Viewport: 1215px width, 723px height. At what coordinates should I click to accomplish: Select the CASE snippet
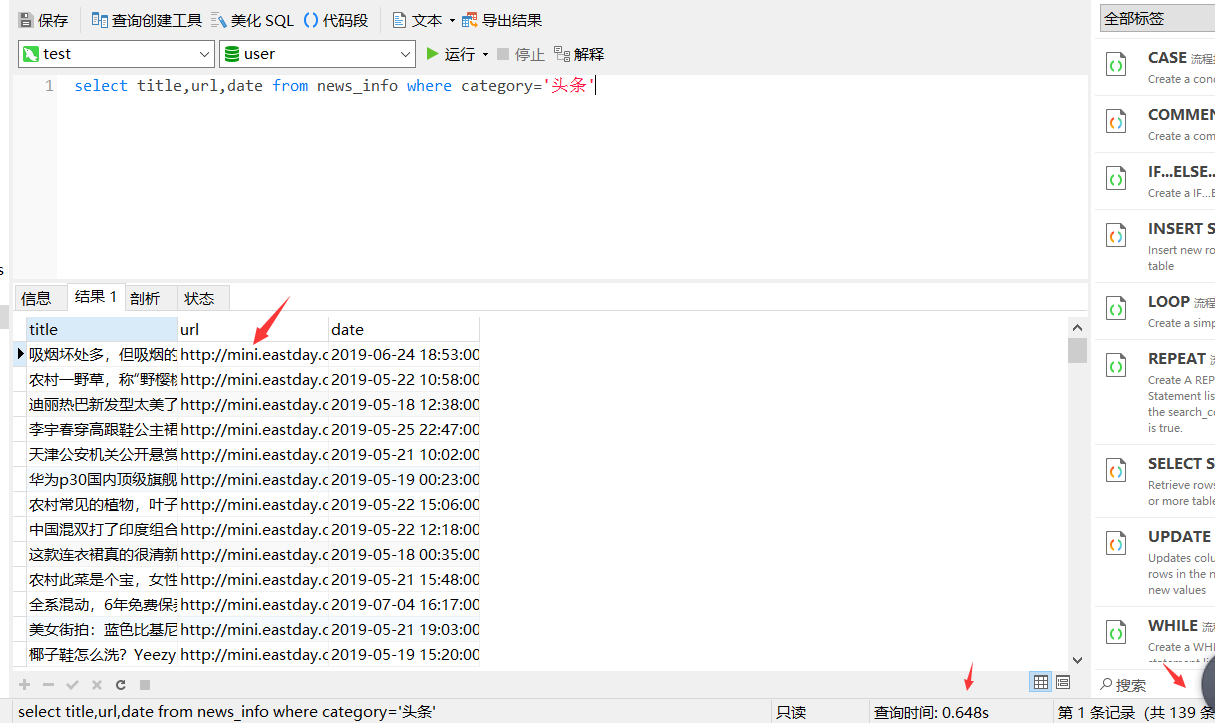click(1156, 66)
